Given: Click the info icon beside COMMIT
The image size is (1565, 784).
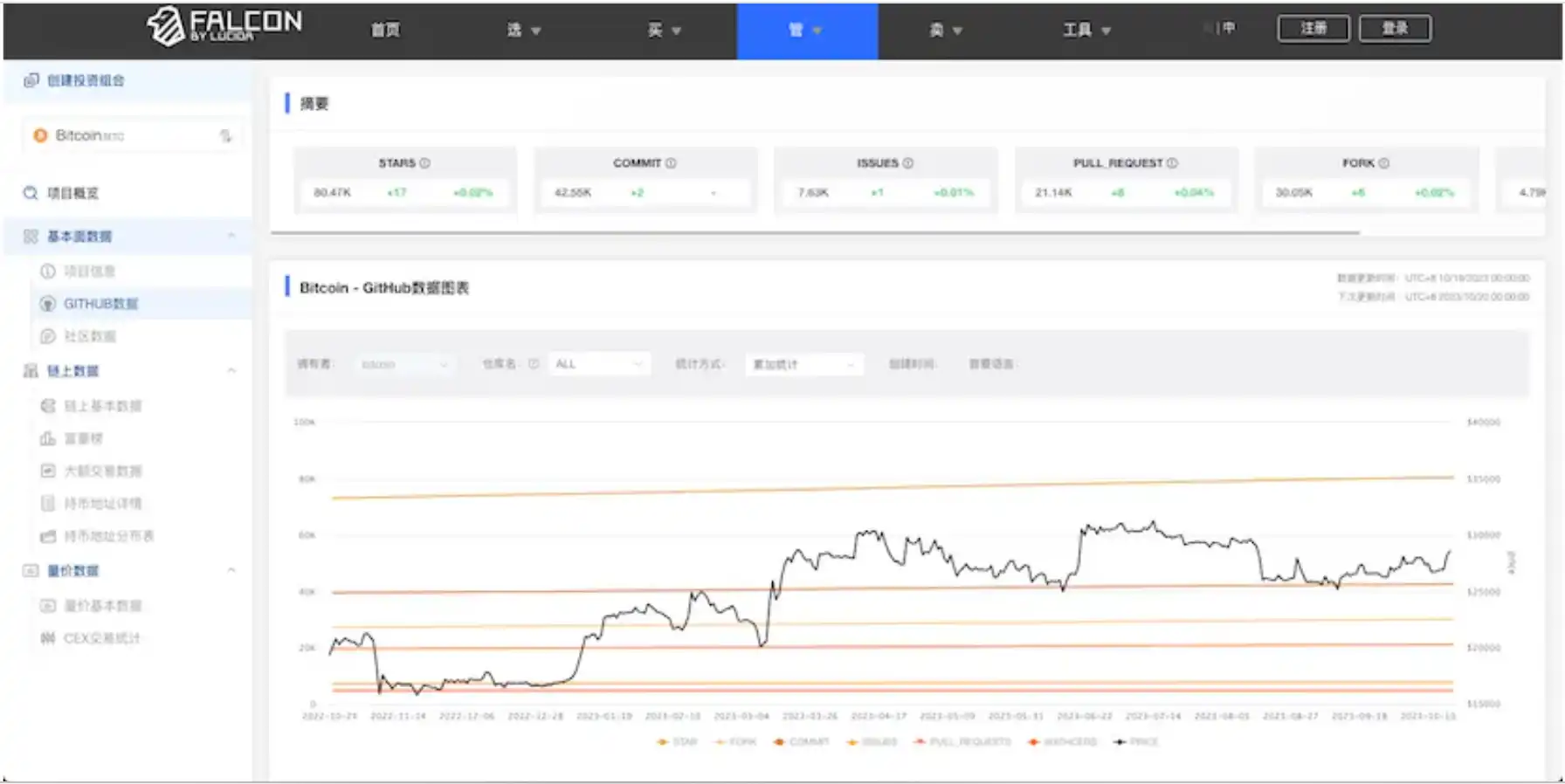Looking at the screenshot, I should 671,163.
